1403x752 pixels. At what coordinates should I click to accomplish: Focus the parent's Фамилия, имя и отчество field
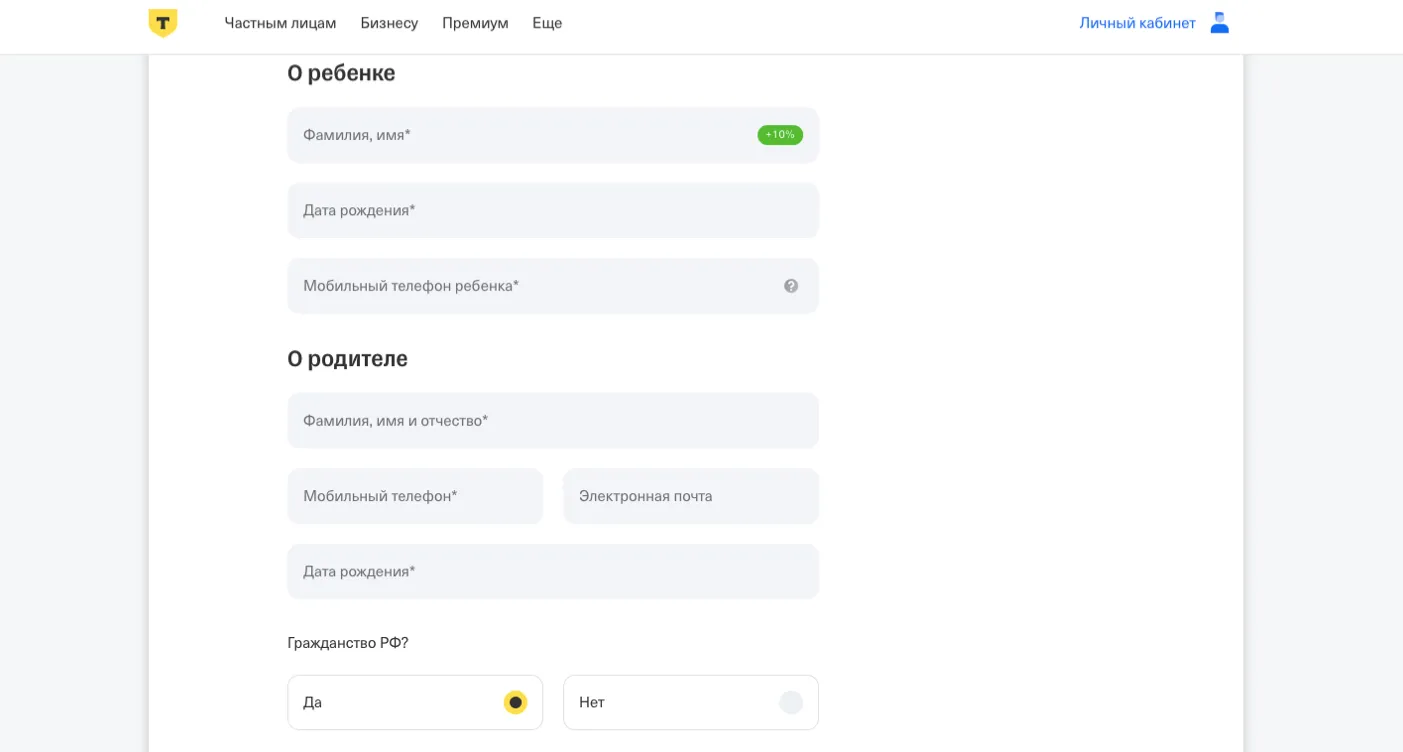coord(552,420)
